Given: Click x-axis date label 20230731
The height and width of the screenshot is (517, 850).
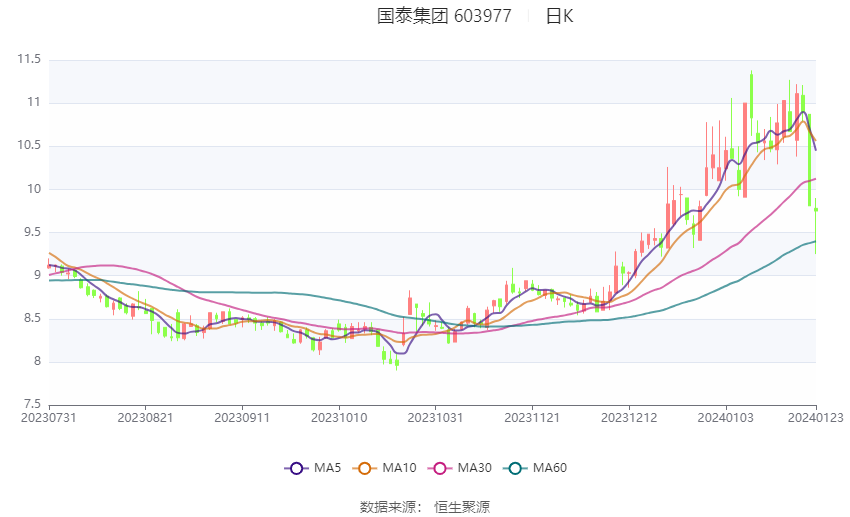Looking at the screenshot, I should tap(49, 418).
